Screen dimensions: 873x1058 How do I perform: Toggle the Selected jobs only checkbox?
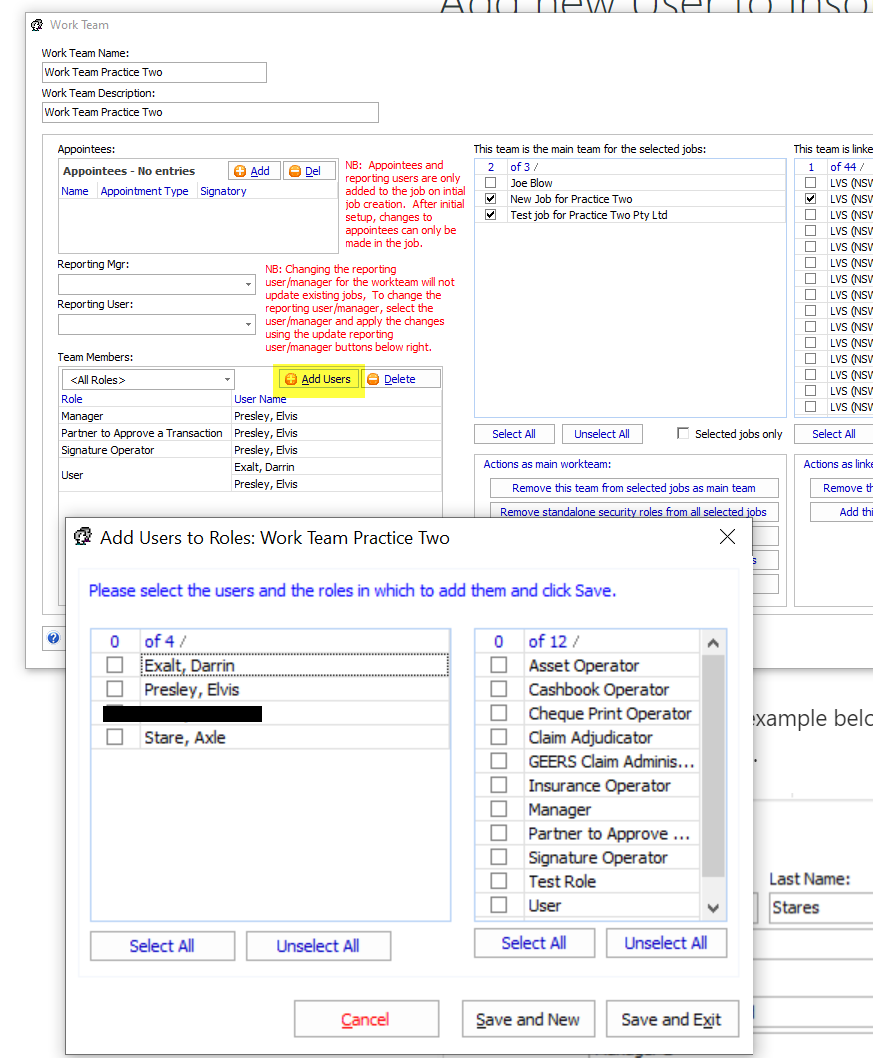click(683, 434)
